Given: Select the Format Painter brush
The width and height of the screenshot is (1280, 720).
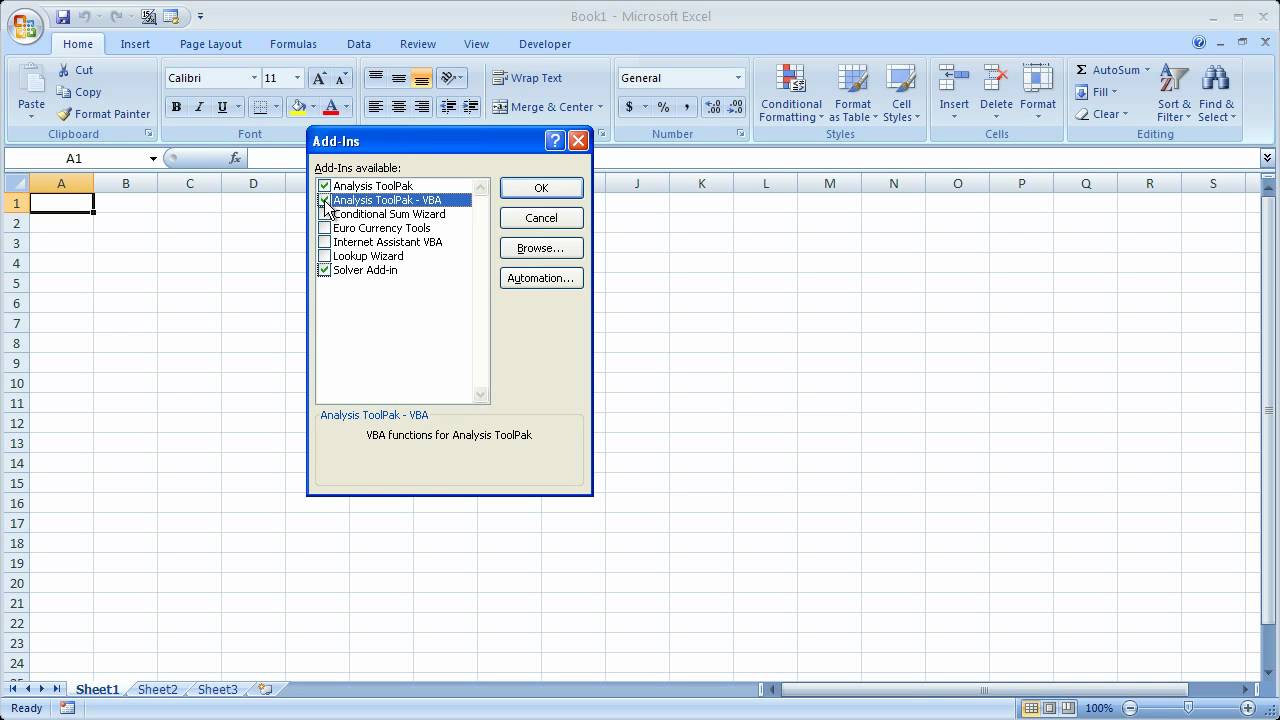Looking at the screenshot, I should 64,114.
